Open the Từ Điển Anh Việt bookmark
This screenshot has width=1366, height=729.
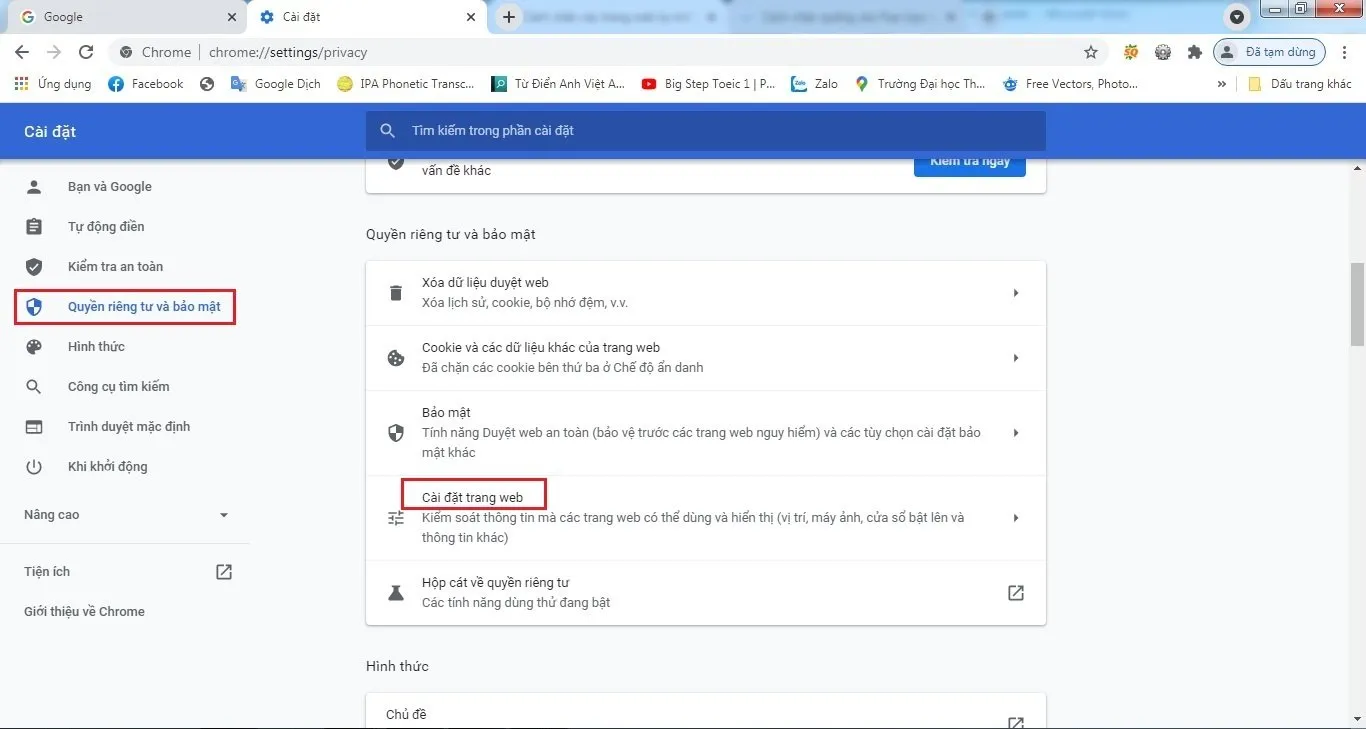click(558, 84)
